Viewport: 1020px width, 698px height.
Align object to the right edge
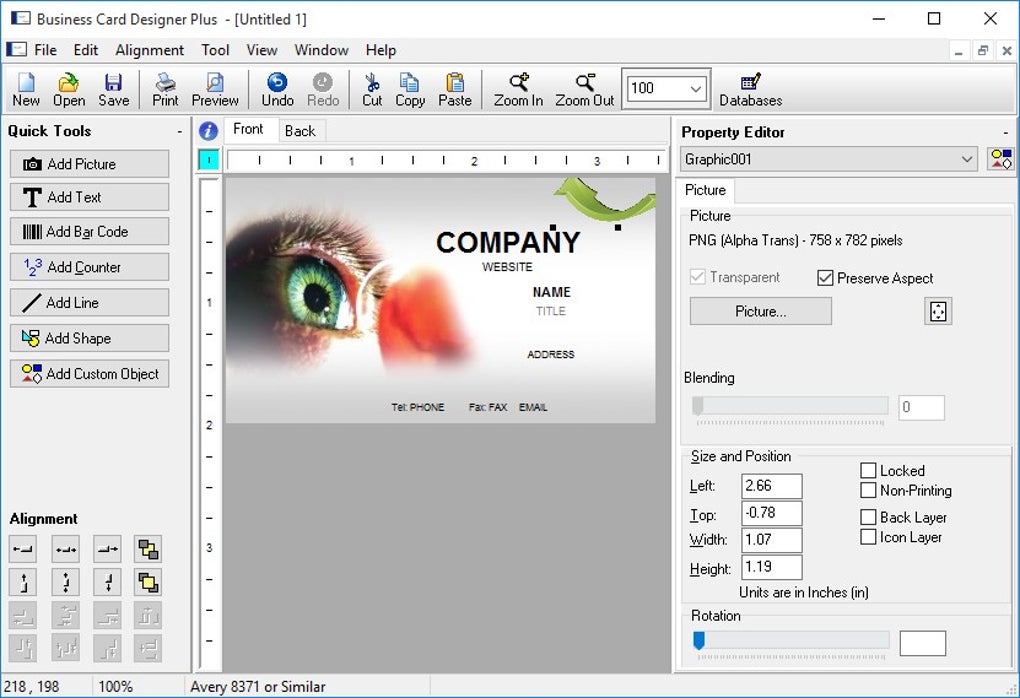click(x=107, y=549)
